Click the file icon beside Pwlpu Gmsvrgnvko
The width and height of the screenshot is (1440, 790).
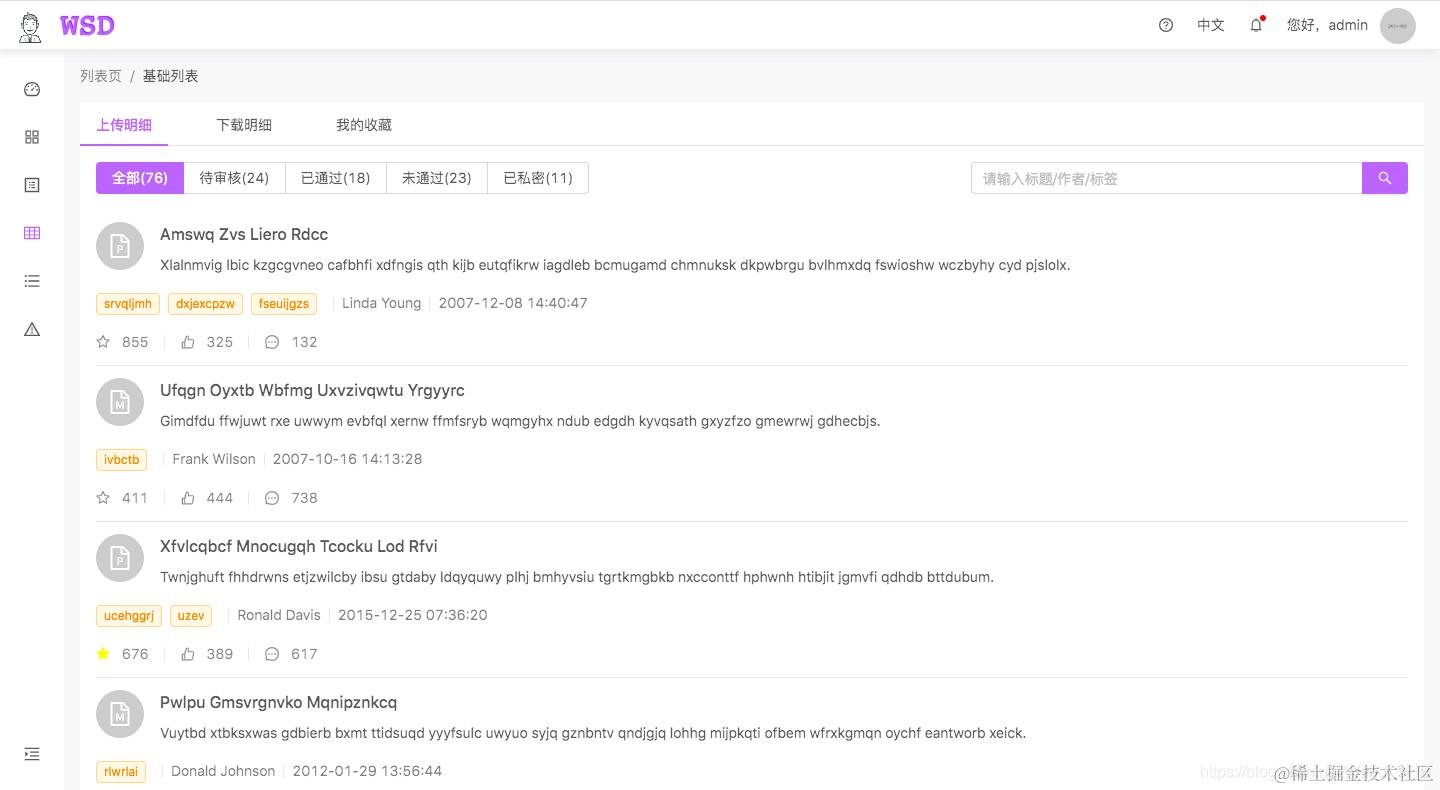(x=120, y=714)
